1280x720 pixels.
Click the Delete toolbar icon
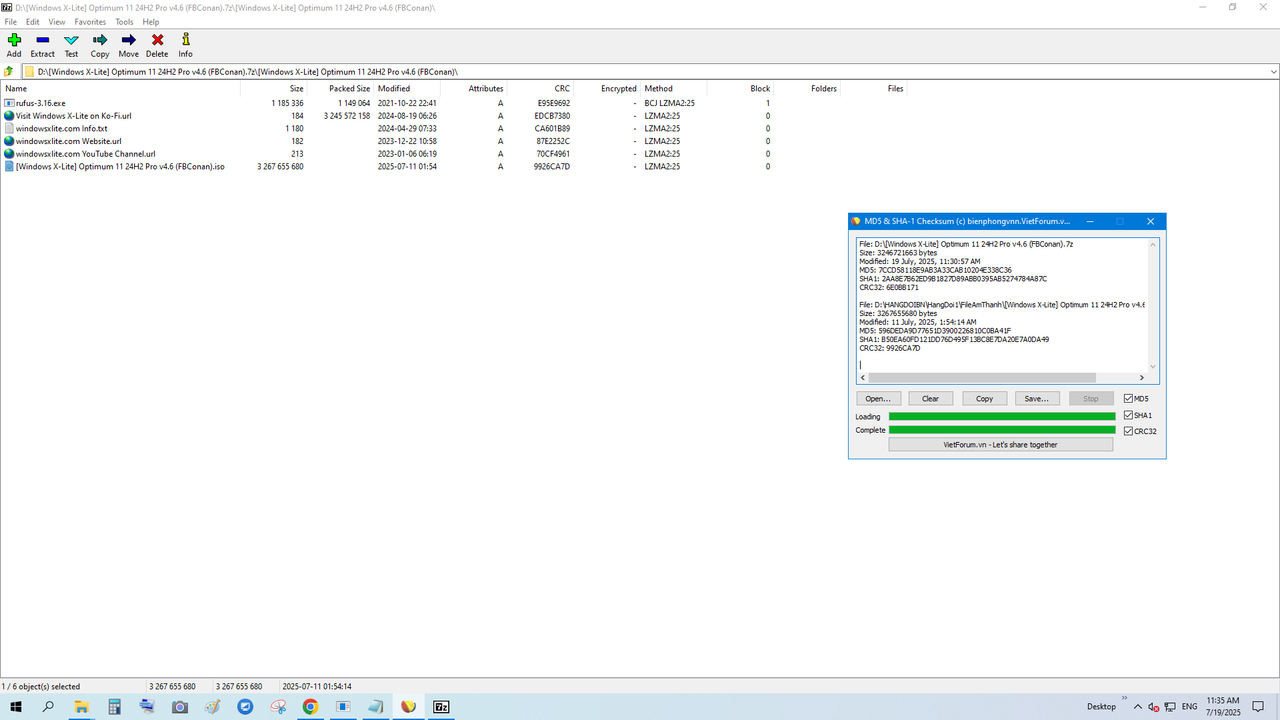point(156,45)
